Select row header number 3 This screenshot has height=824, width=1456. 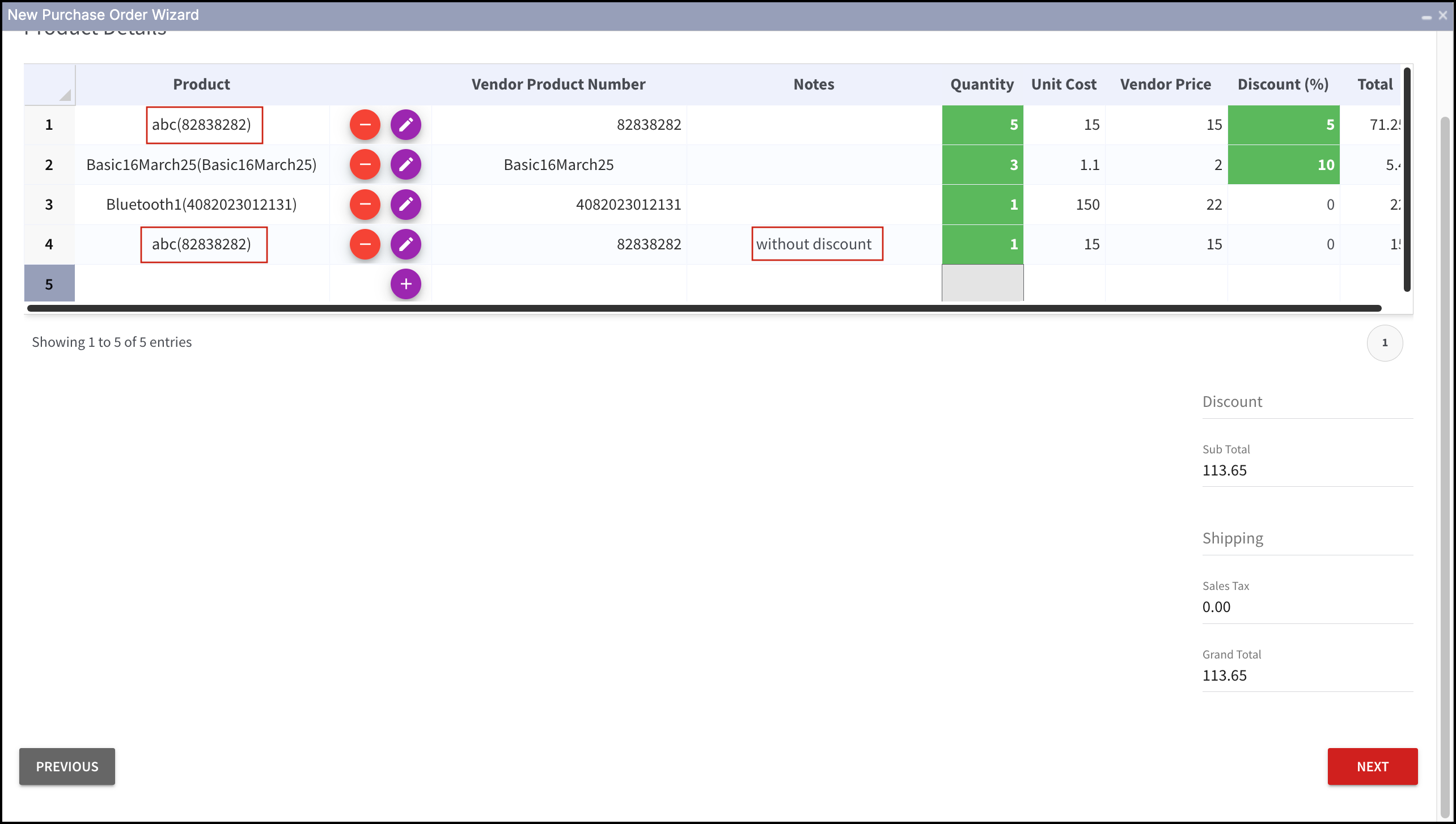pyautogui.click(x=49, y=205)
